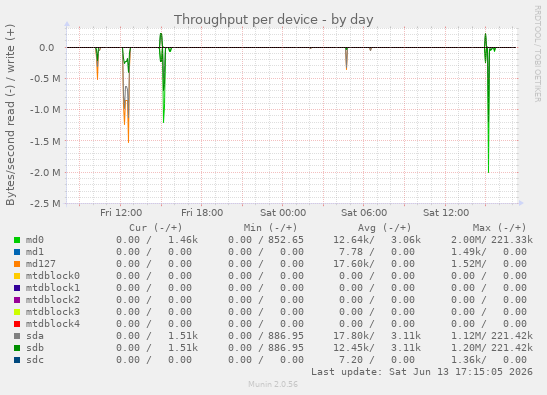547x395 pixels.
Task: Click the mtdblock1 dark purple swatch
Action: 17,288
